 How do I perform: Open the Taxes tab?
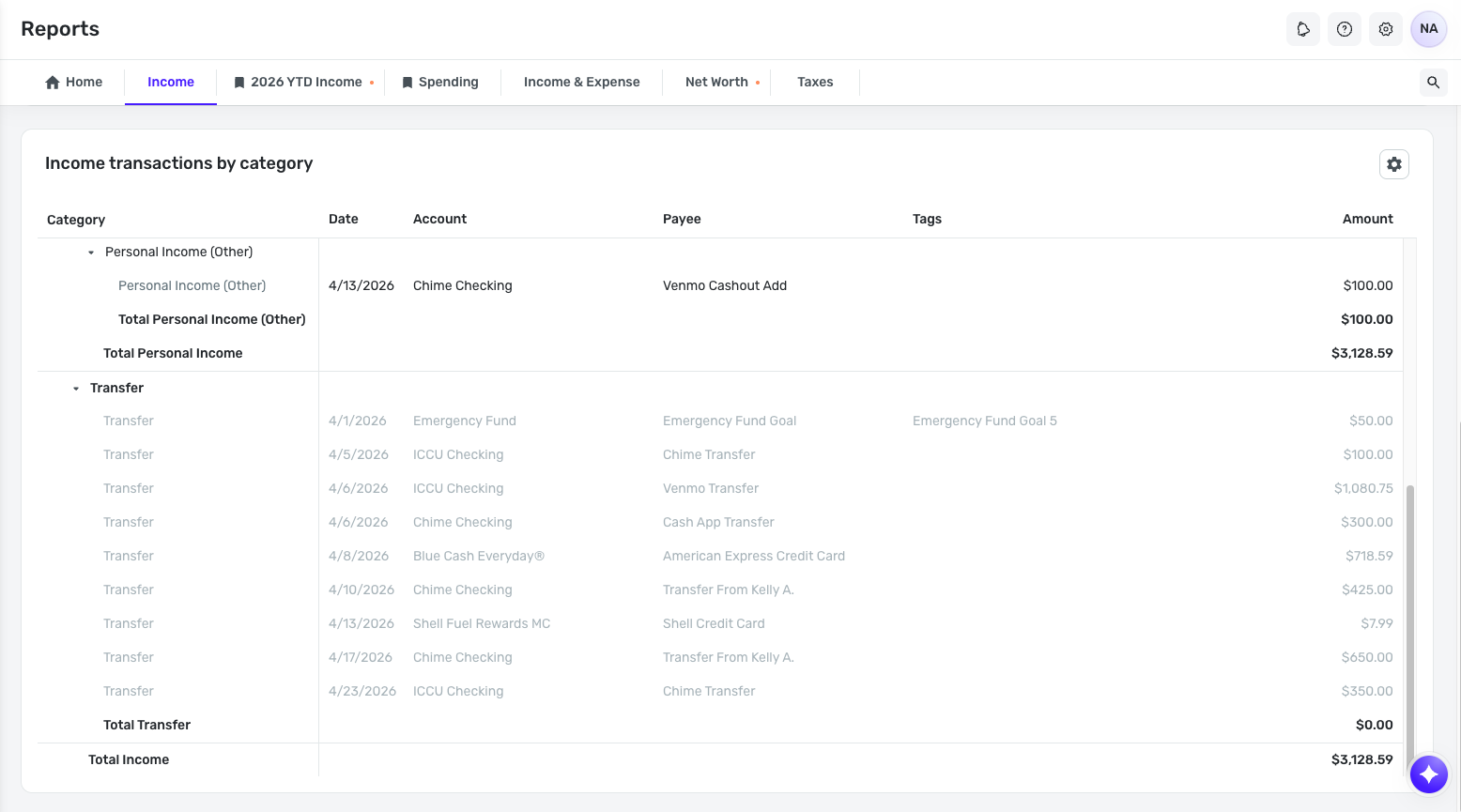815,83
